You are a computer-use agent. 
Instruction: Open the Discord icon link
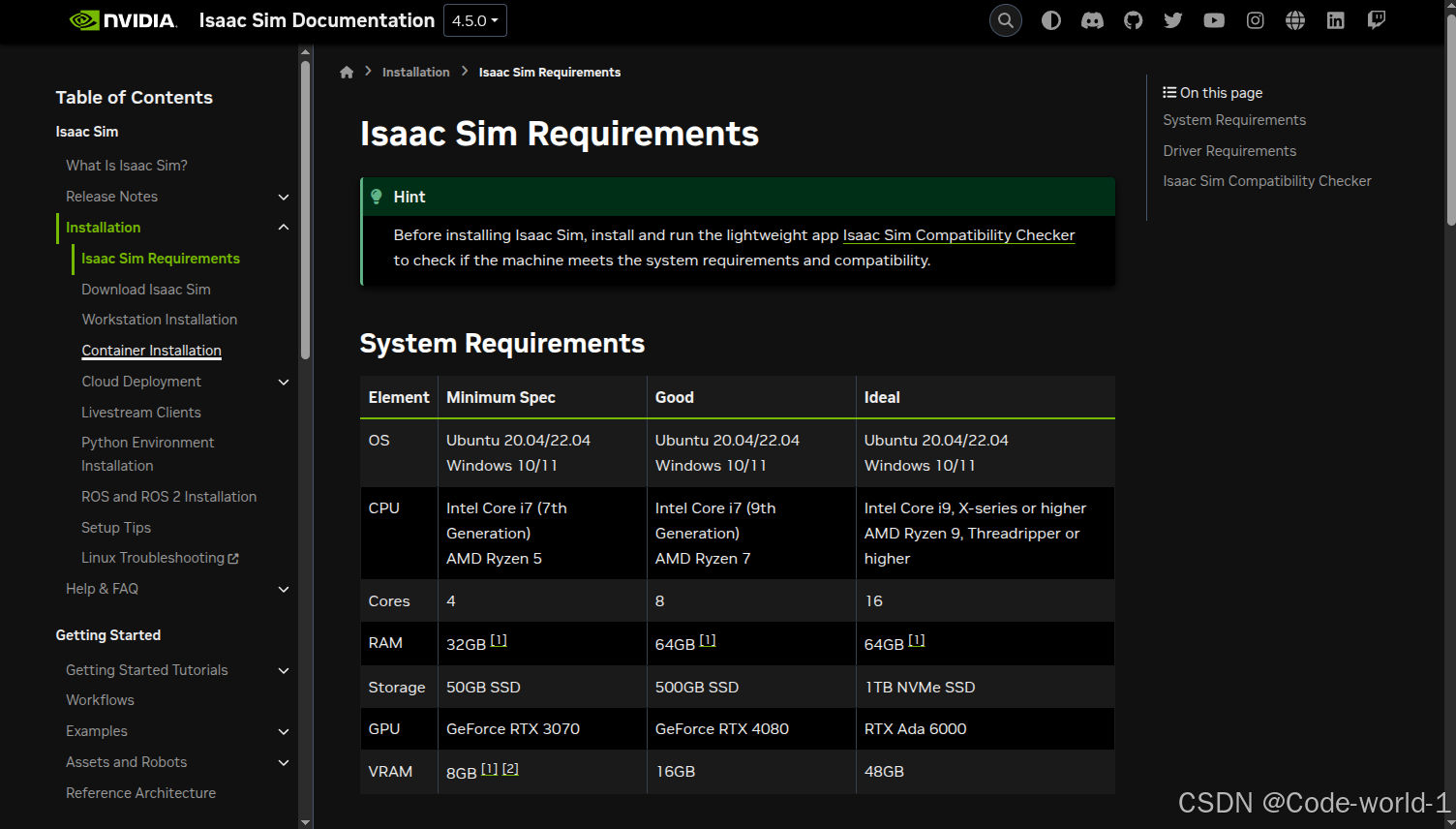(1092, 20)
